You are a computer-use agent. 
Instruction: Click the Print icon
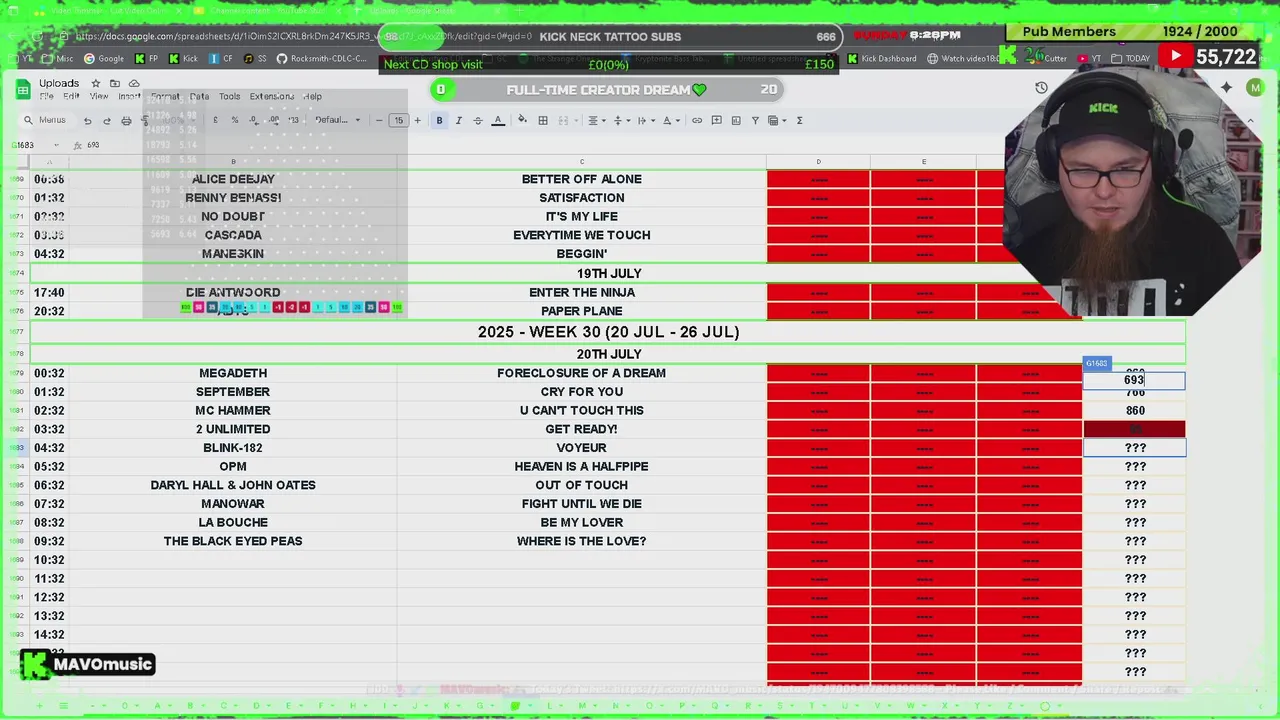click(126, 121)
